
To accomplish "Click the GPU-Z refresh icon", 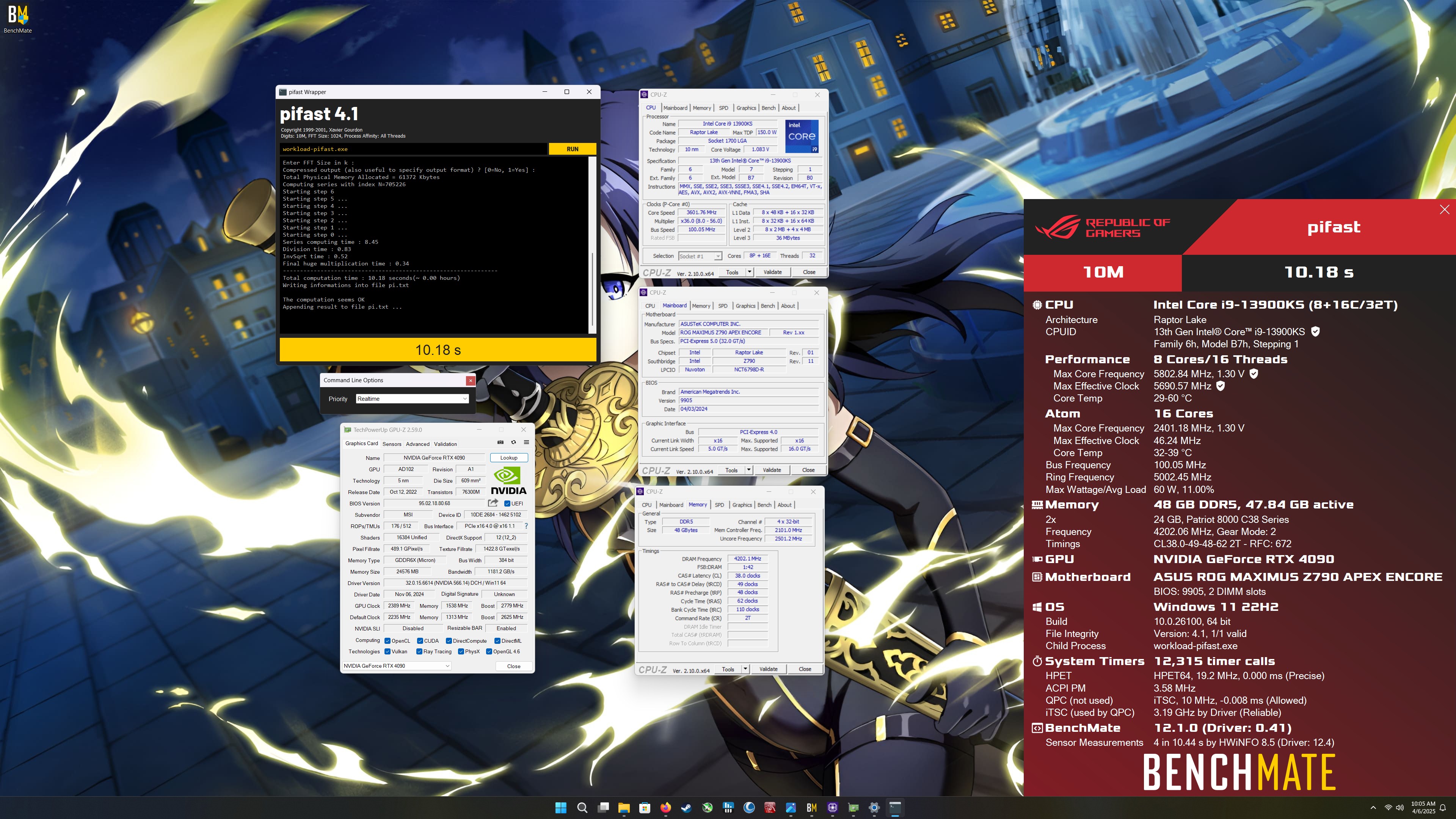I will pyautogui.click(x=513, y=442).
